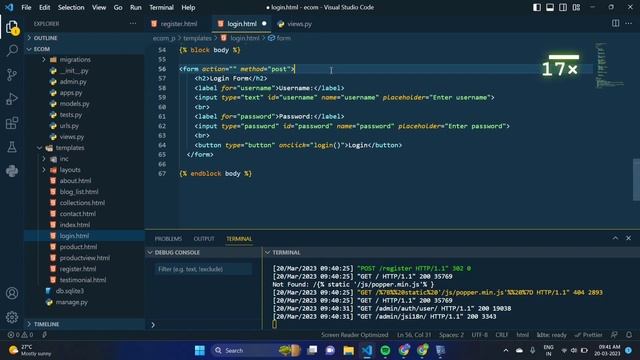Screen dimensions: 640x360
Task: Toggle primary side bar layout icon
Action: pyautogui.click(x=537, y=7)
